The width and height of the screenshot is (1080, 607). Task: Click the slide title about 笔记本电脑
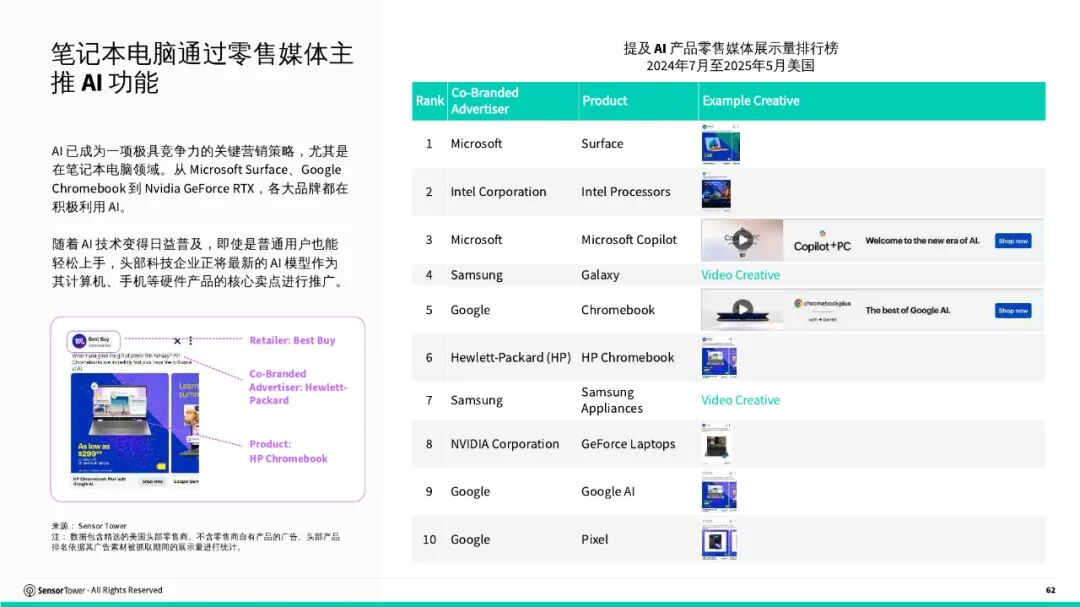point(202,68)
